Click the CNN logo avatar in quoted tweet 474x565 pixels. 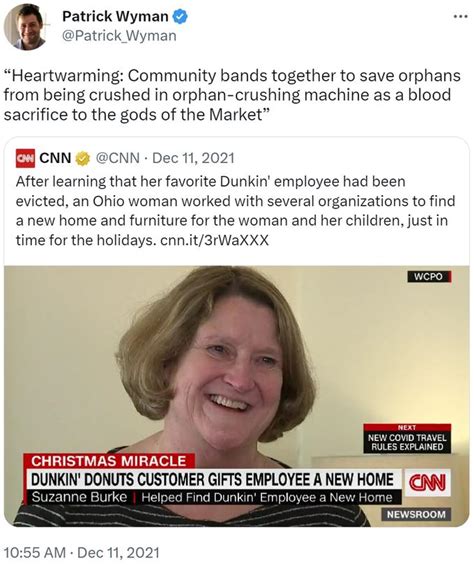point(25,158)
